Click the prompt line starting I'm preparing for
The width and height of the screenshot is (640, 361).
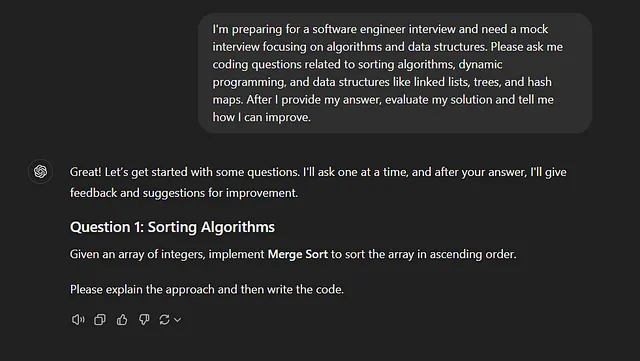[380, 29]
